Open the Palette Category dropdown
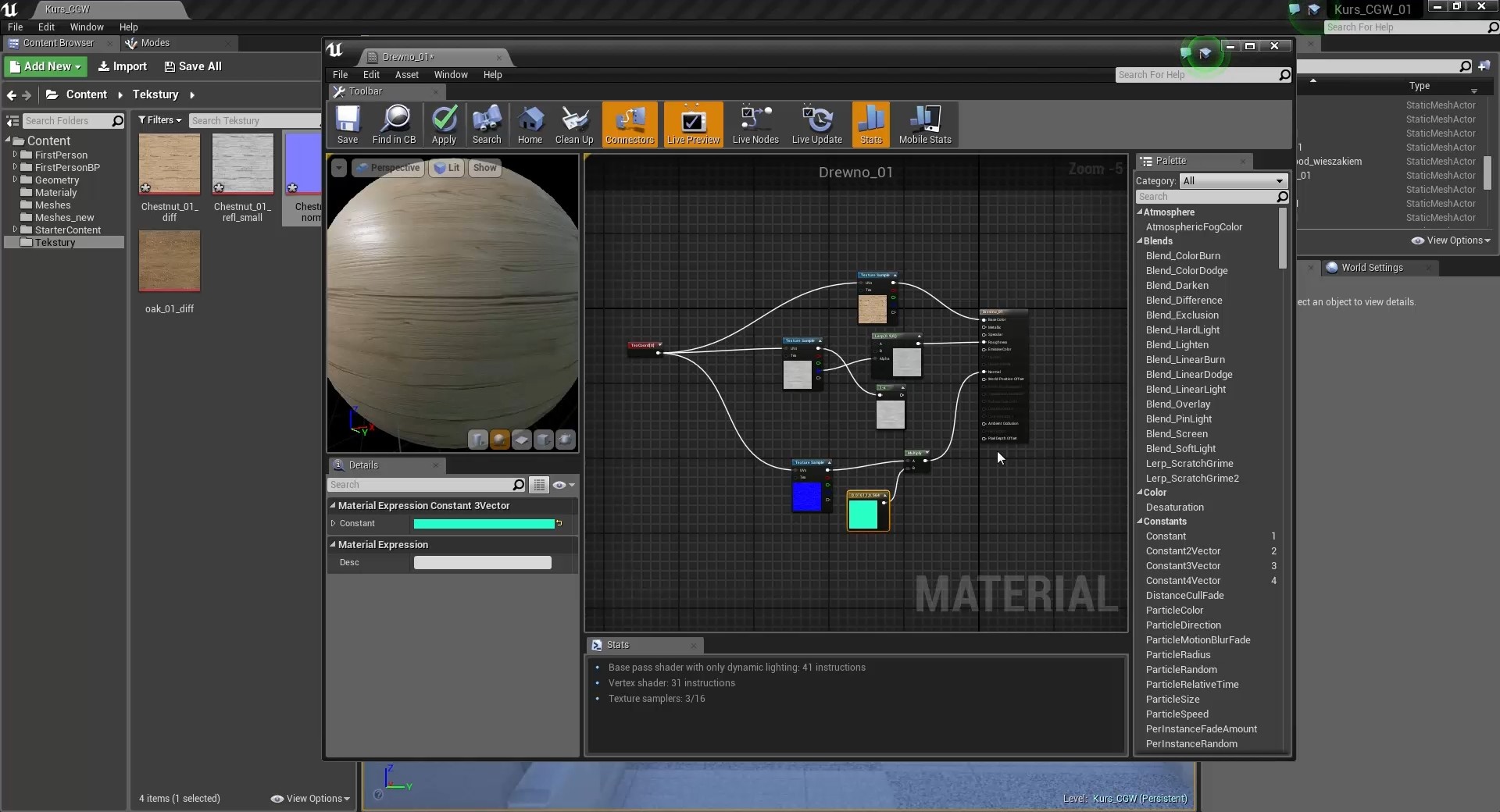This screenshot has height=812, width=1500. pos(1233,180)
